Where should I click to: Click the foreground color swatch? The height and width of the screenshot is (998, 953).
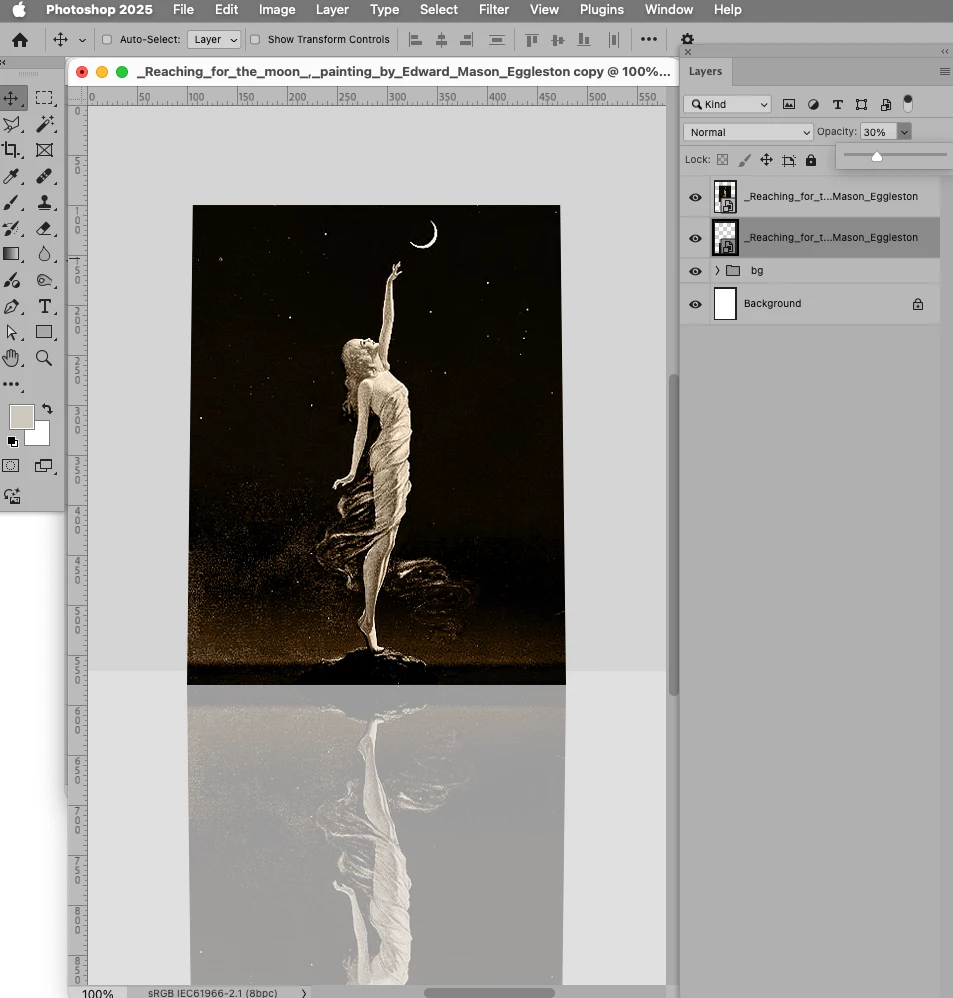[x=21, y=417]
